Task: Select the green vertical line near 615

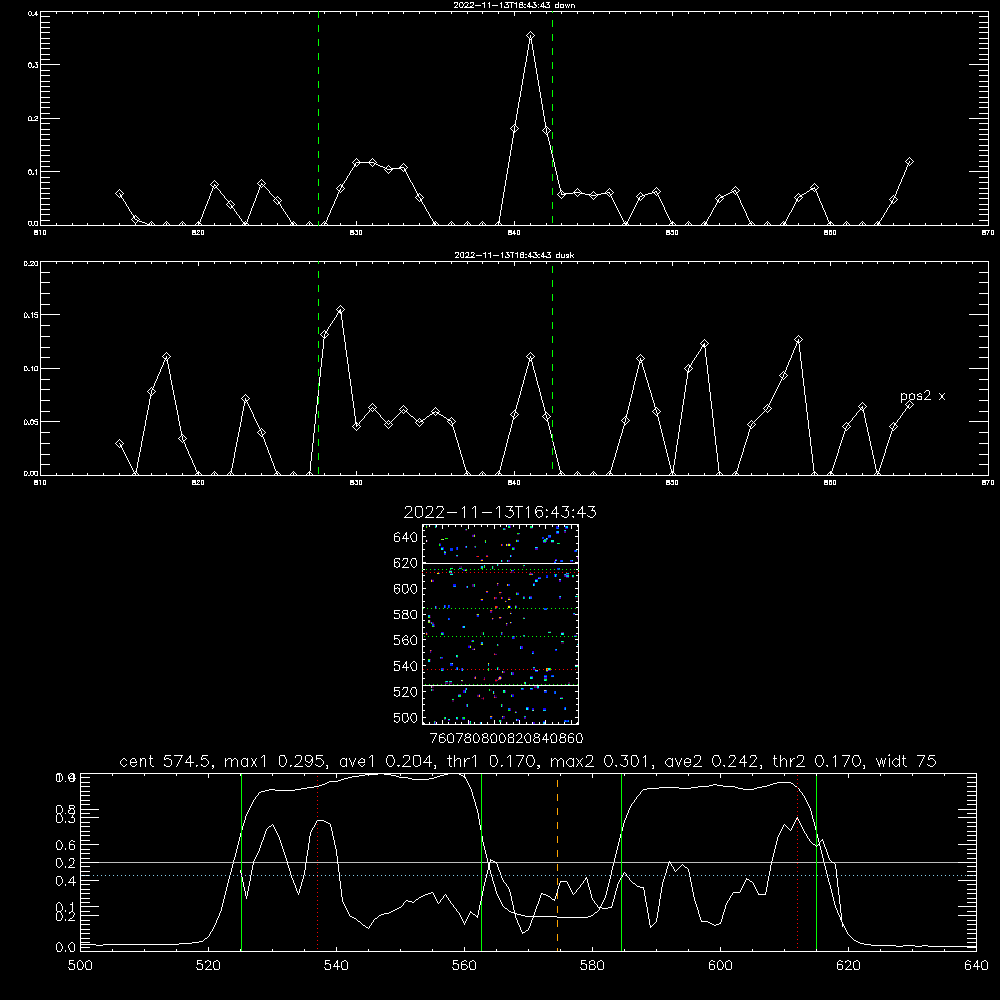Action: 816,862
